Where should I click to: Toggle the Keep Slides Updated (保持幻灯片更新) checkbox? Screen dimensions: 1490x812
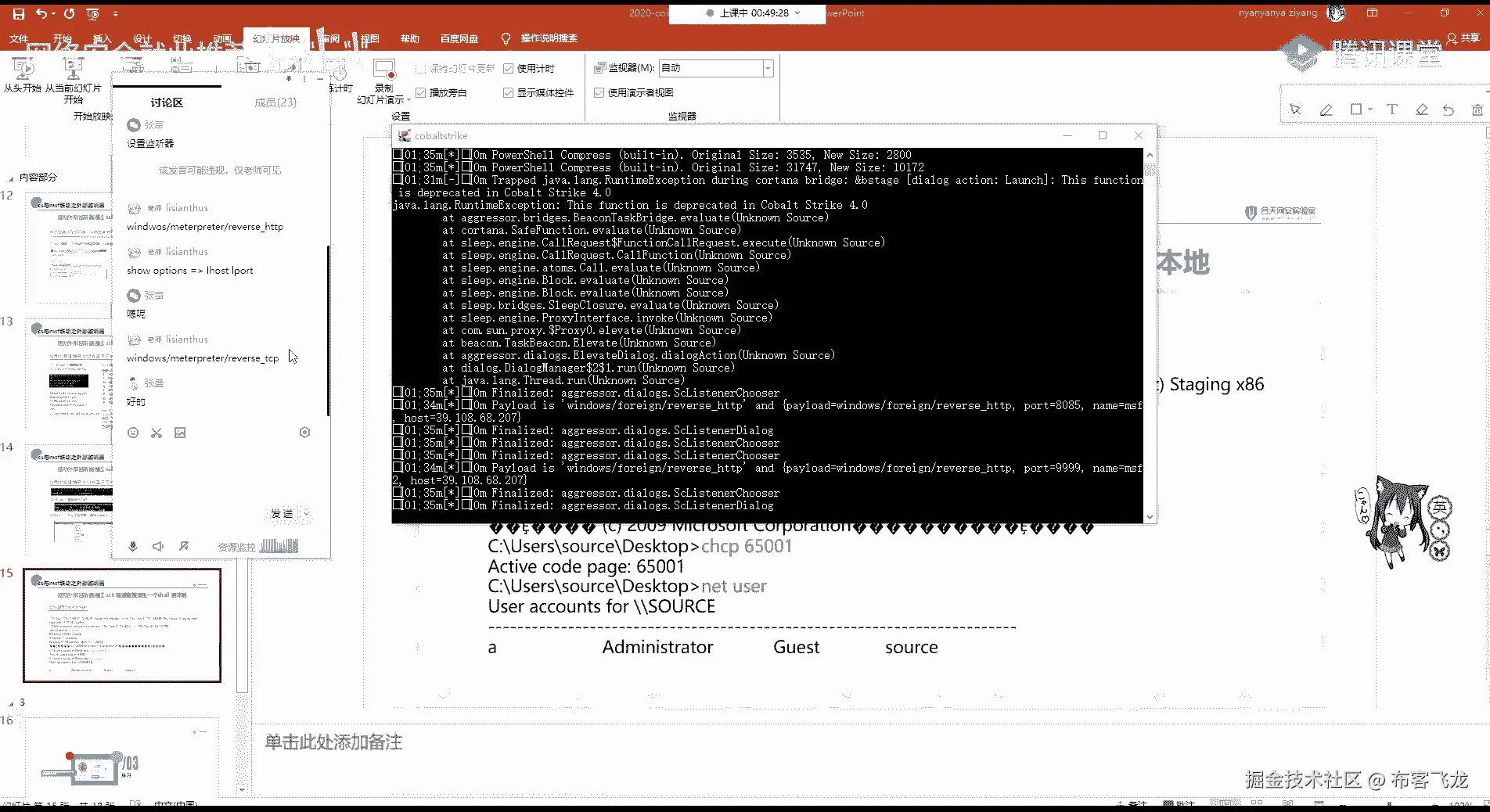[x=421, y=69]
